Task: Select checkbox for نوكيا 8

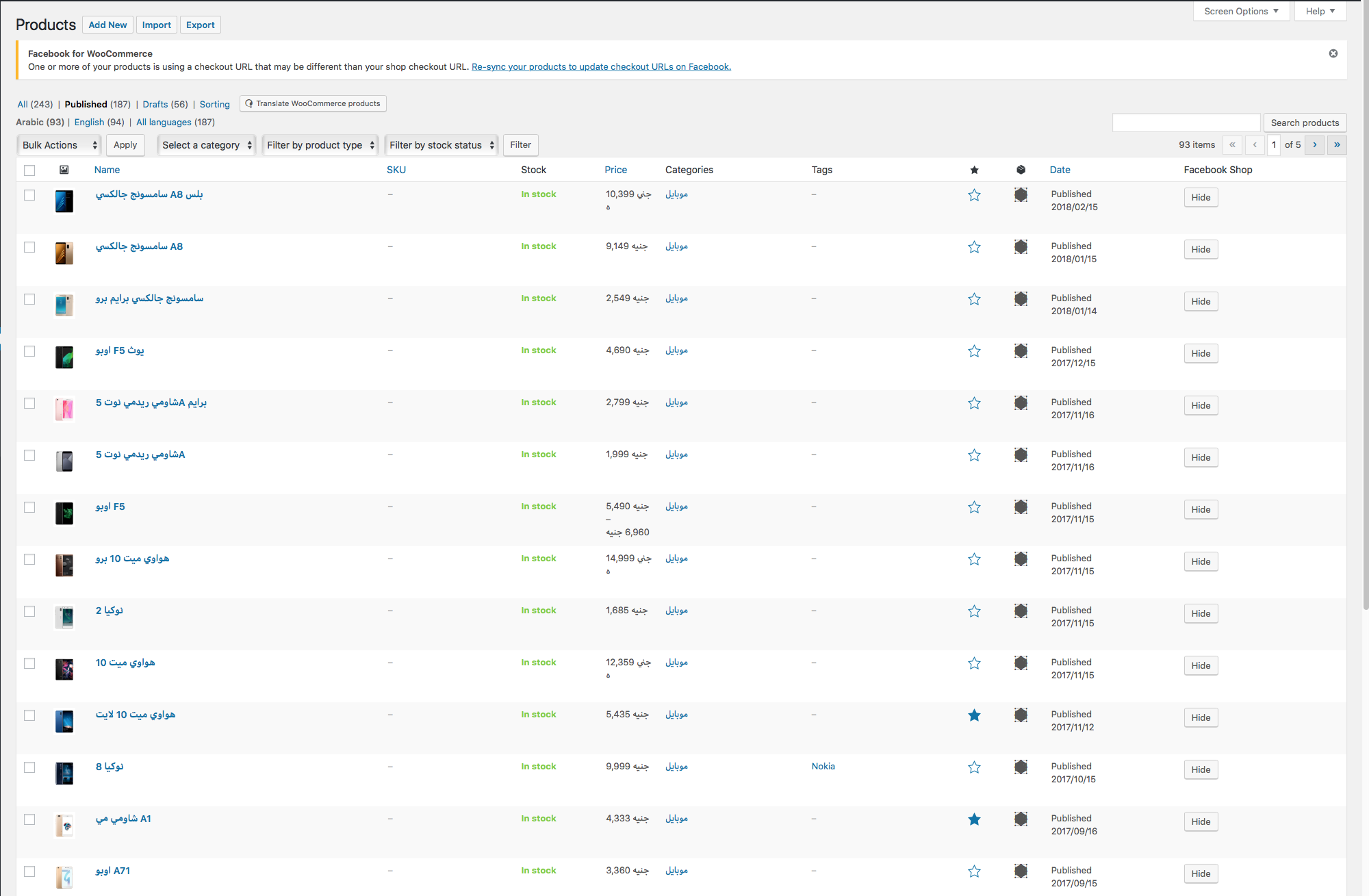Action: coord(29,767)
